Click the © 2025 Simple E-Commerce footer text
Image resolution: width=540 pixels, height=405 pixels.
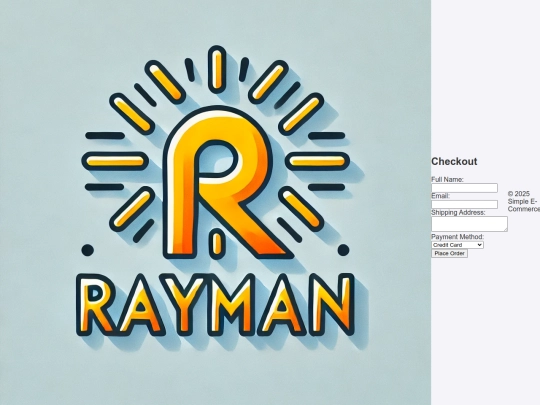pyautogui.click(x=524, y=201)
